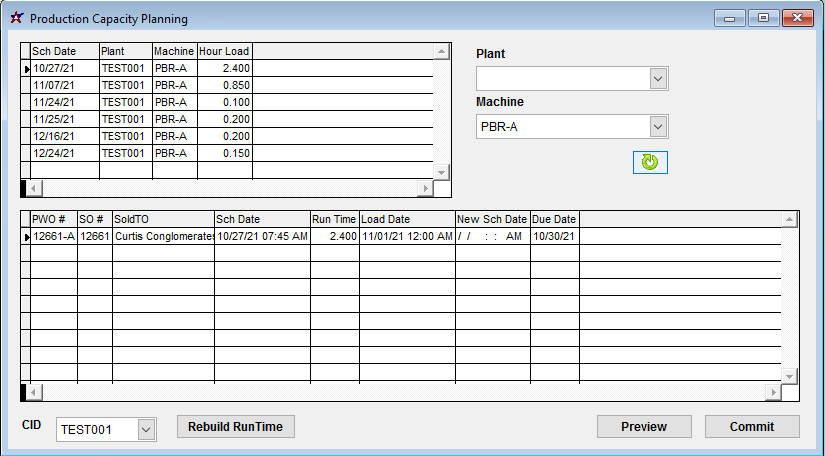Click the Commit button

pos(751,427)
